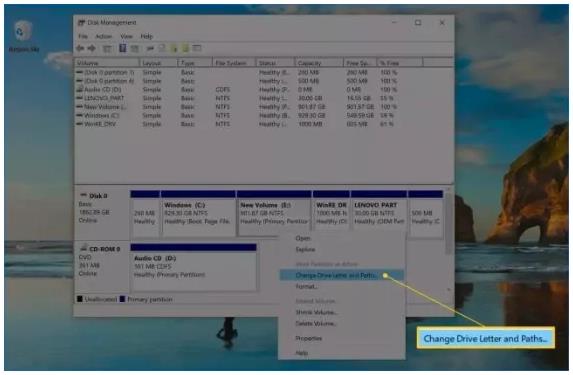
Task: Click the blue Primary partition legend swatch
Action: coord(122,299)
